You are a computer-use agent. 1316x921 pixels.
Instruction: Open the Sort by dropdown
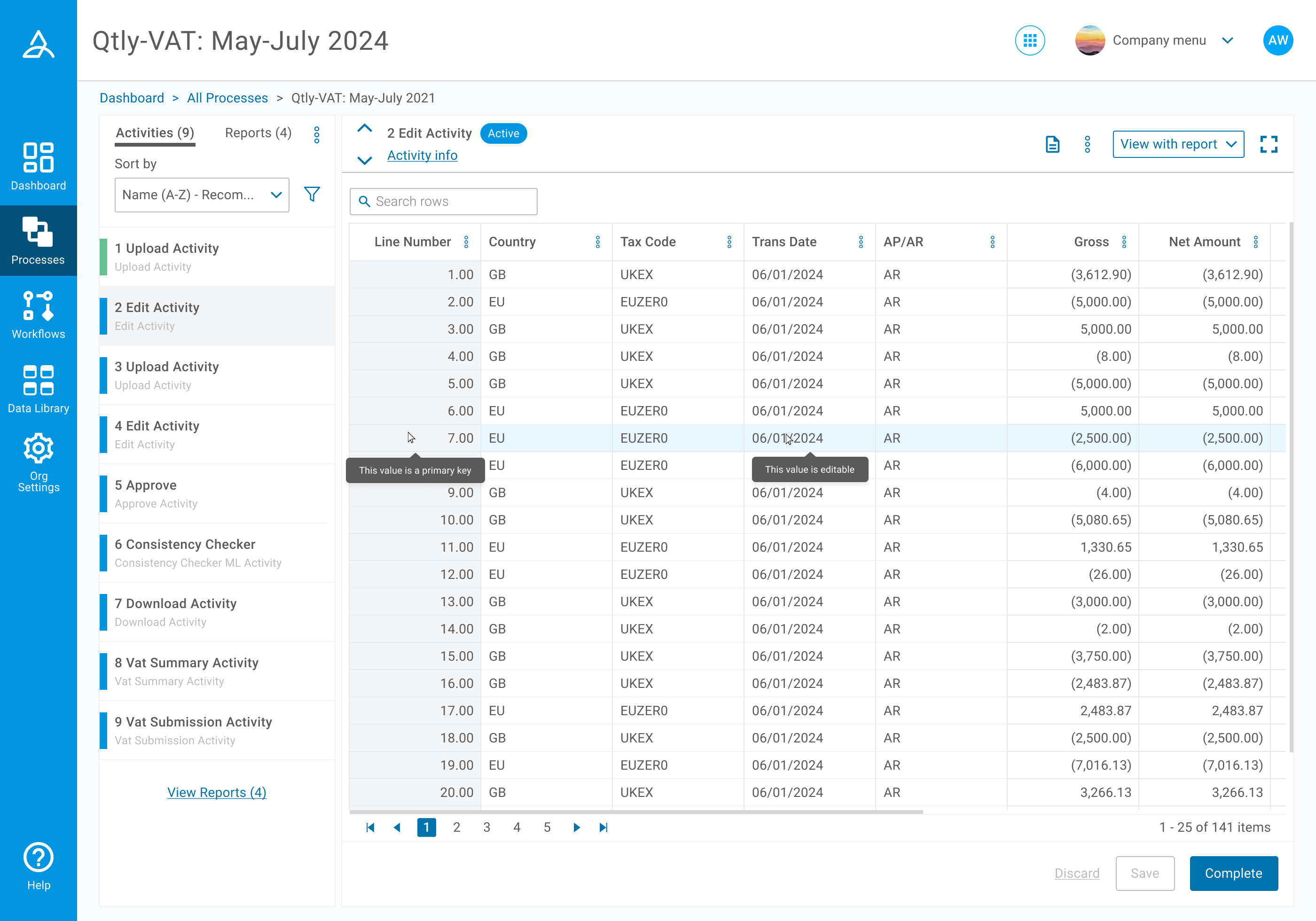pyautogui.click(x=202, y=195)
